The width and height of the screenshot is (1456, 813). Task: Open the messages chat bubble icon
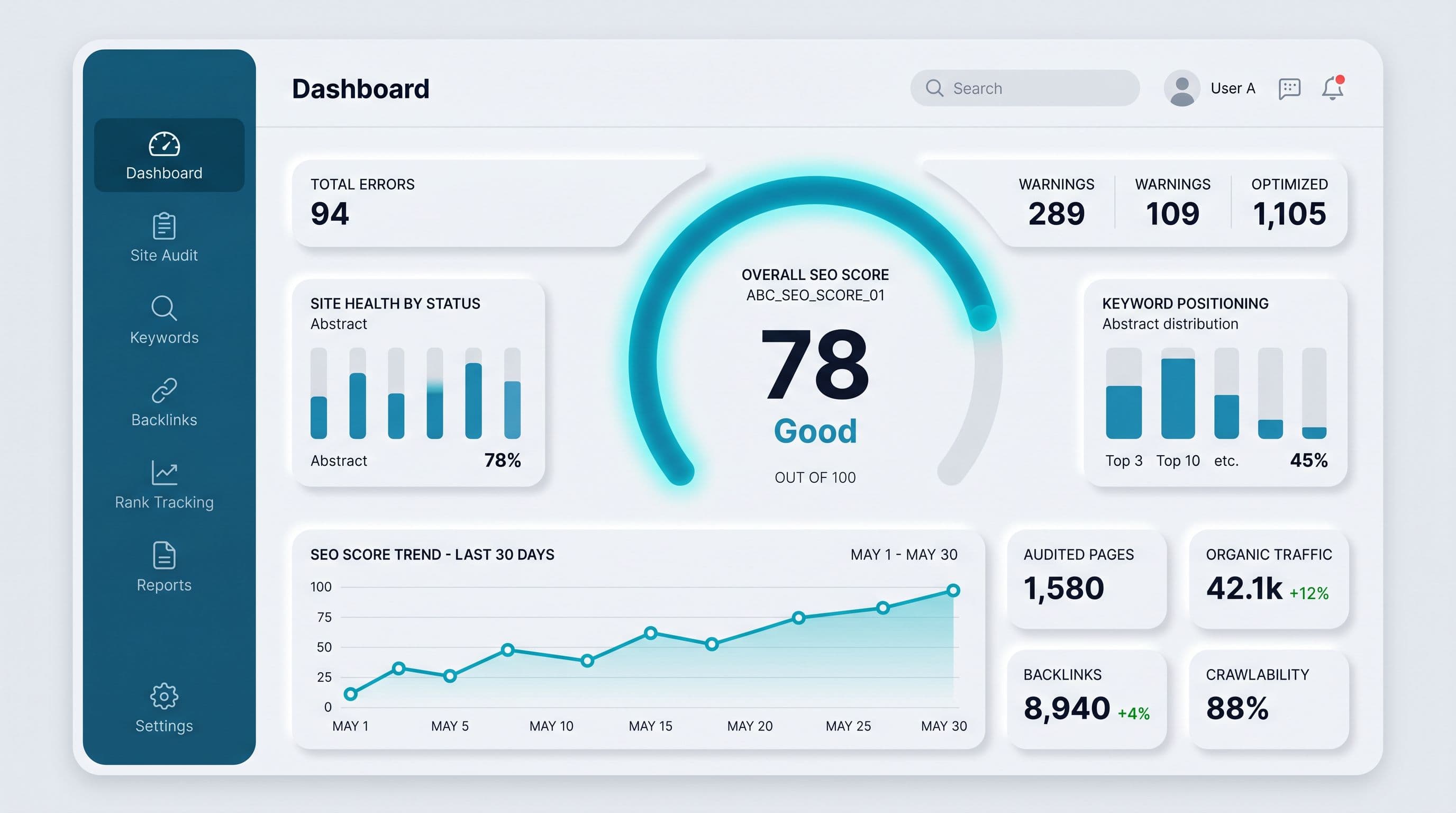click(1289, 89)
